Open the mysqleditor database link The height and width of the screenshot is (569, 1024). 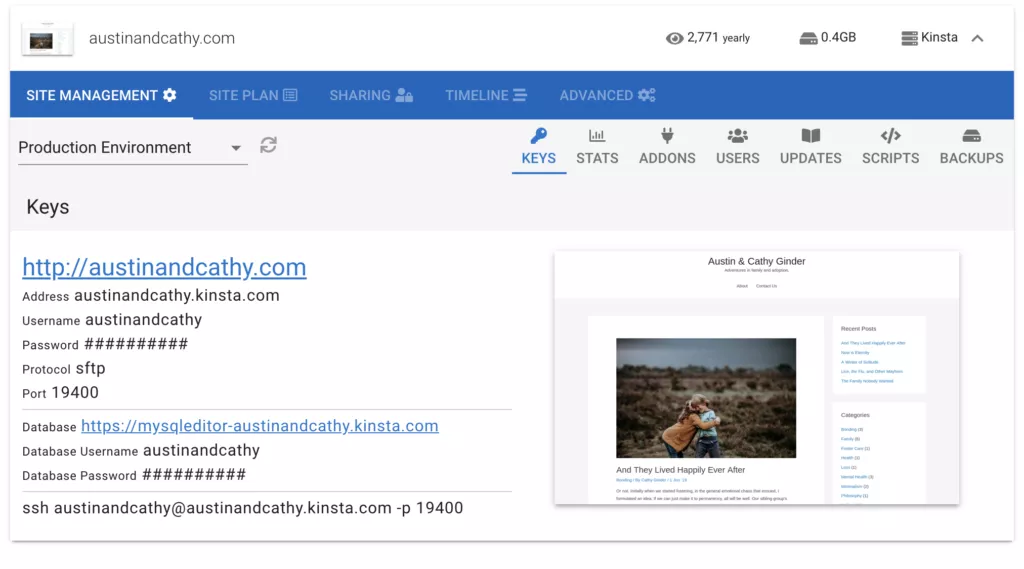[259, 426]
